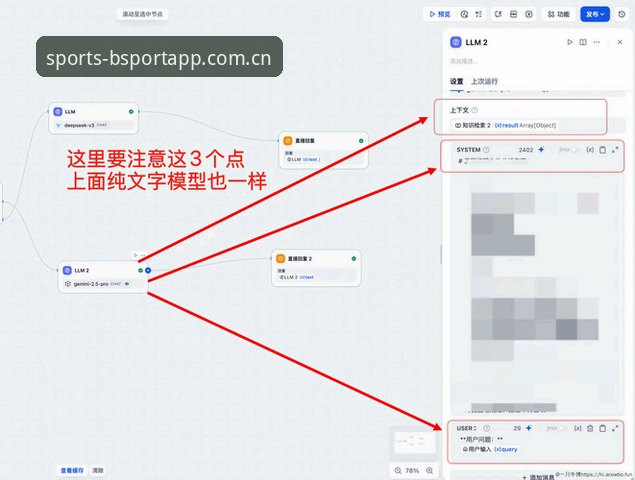Expand the USER prompt editor to fullscreen
635x480 pixels.
click(615, 428)
